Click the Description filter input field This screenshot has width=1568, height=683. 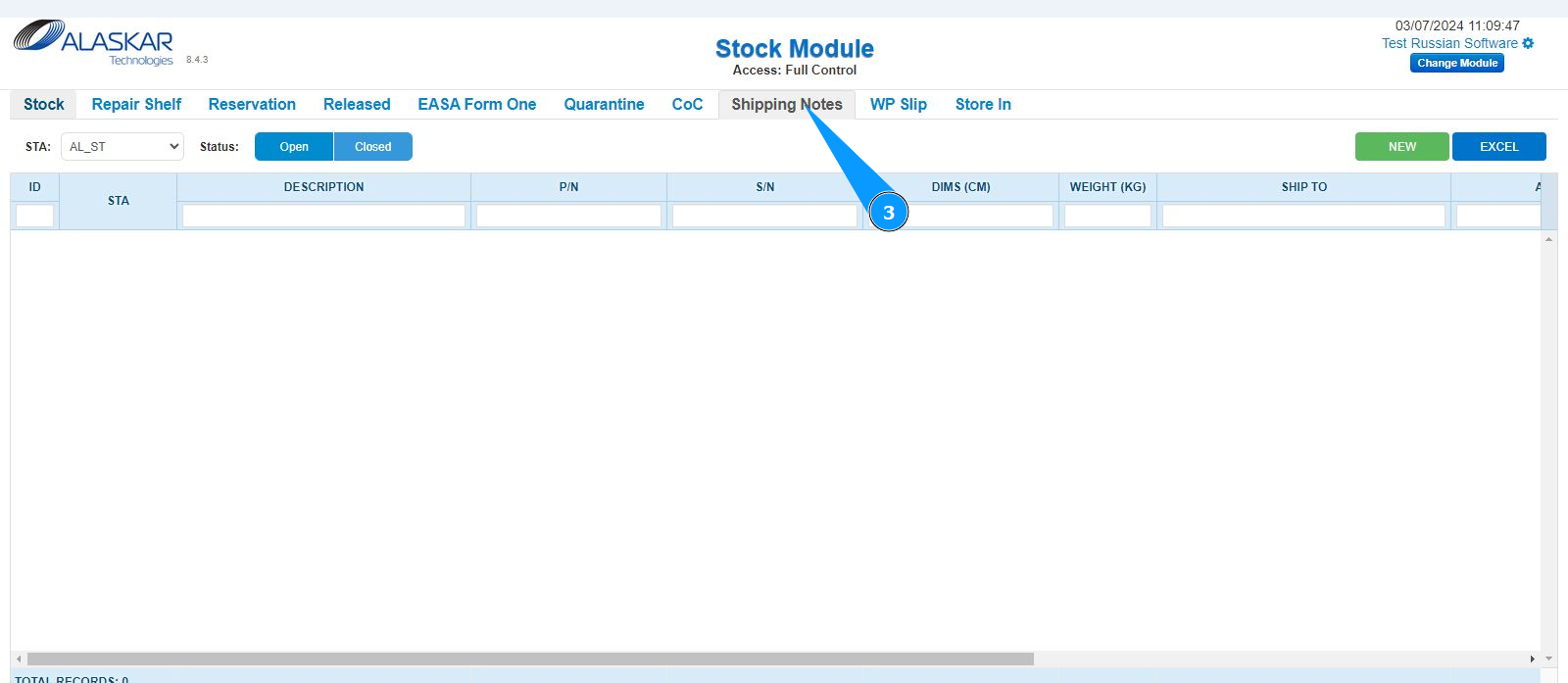coord(323,216)
